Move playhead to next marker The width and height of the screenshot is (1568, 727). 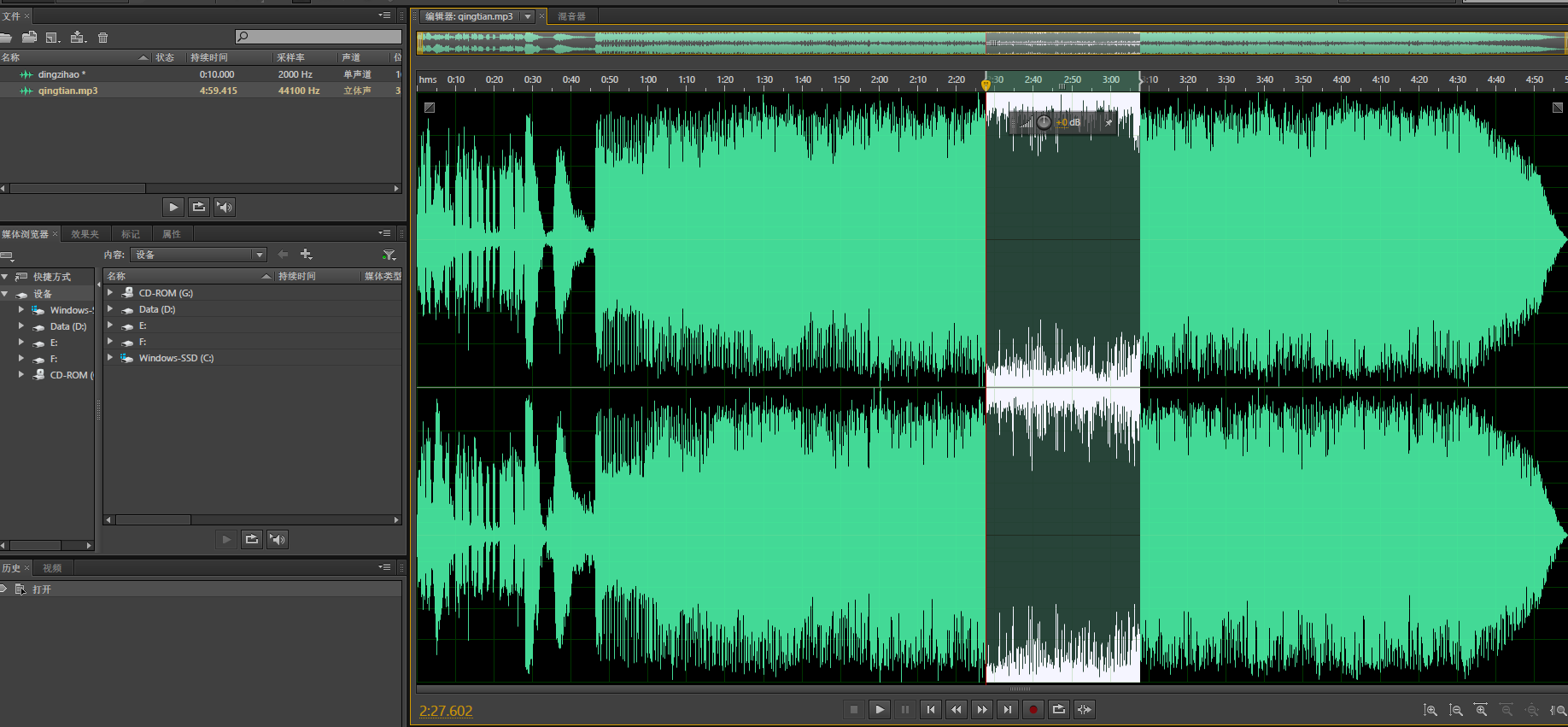1008,709
